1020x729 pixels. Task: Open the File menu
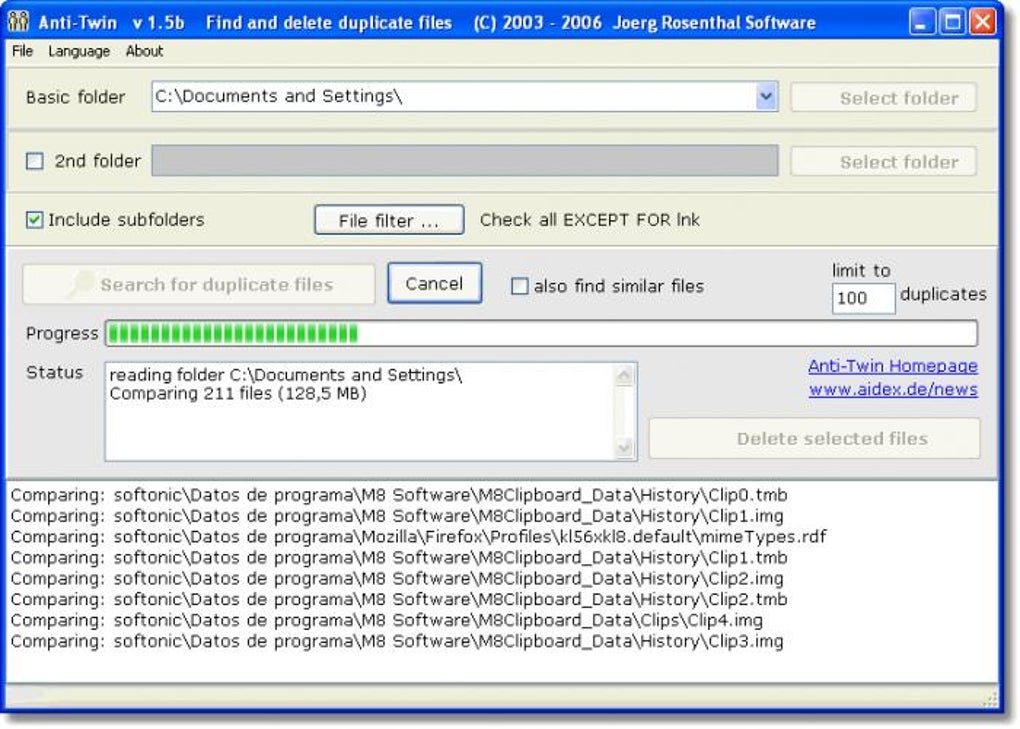pyautogui.click(x=22, y=51)
